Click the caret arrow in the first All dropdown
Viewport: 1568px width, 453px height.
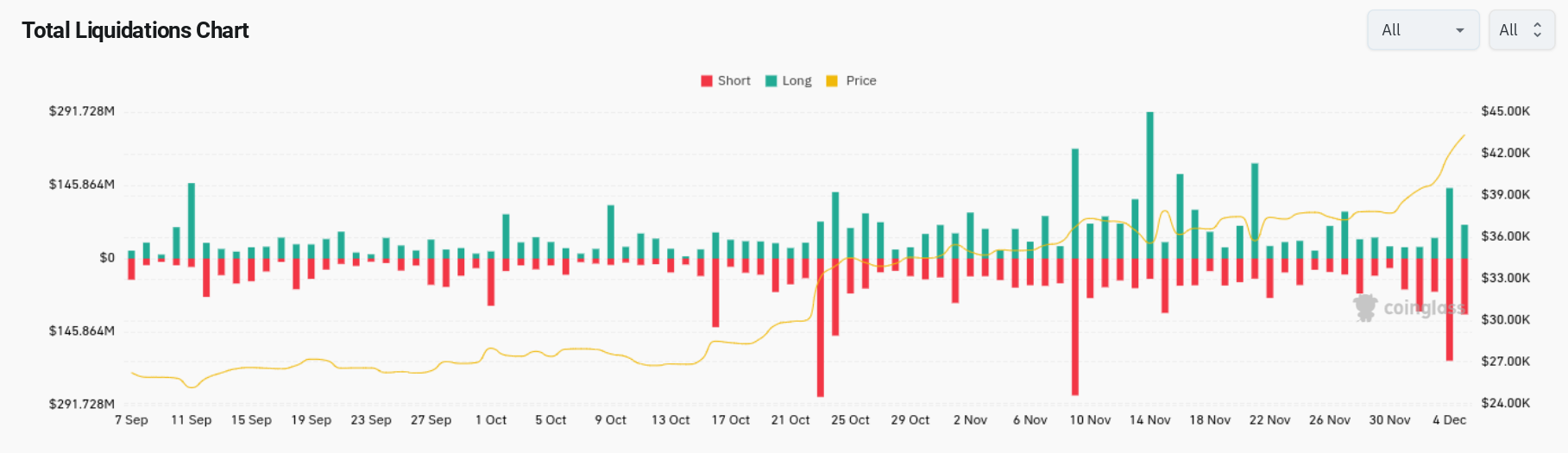1460,30
